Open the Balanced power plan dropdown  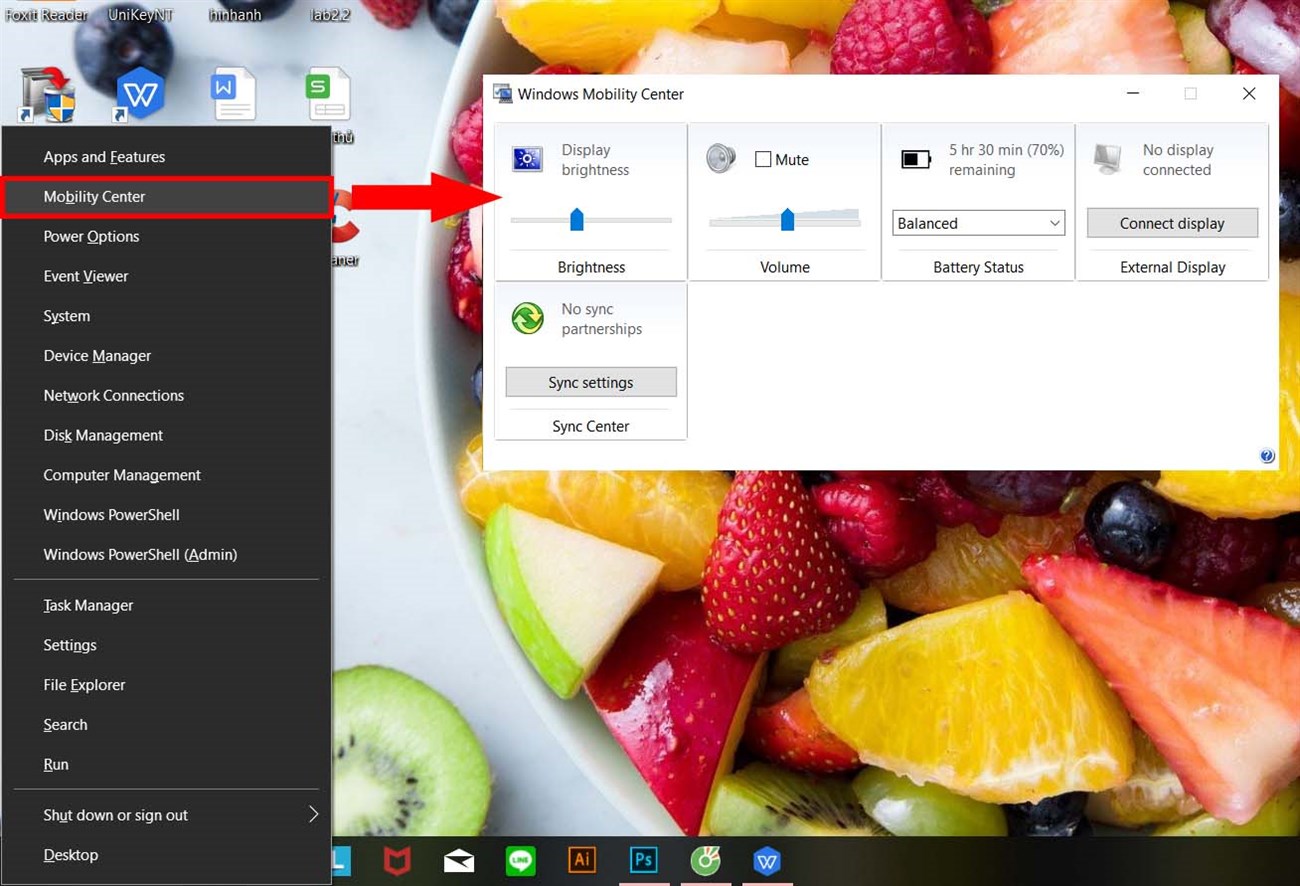pyautogui.click(x=978, y=223)
